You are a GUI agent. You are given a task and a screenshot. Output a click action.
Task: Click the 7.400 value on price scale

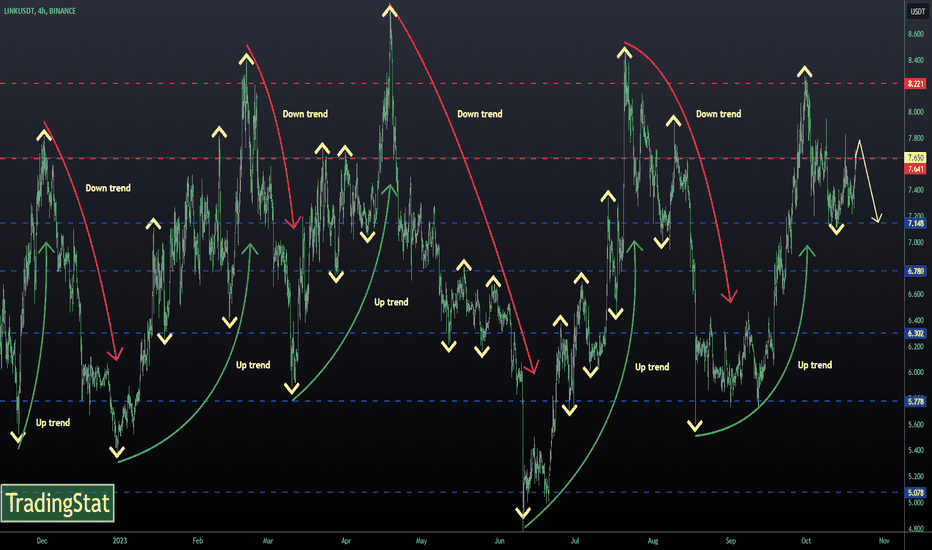[916, 190]
